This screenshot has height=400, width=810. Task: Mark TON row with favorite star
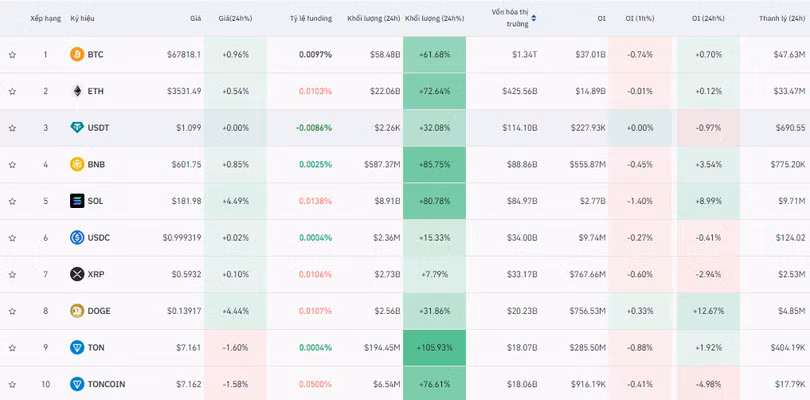pos(12,348)
